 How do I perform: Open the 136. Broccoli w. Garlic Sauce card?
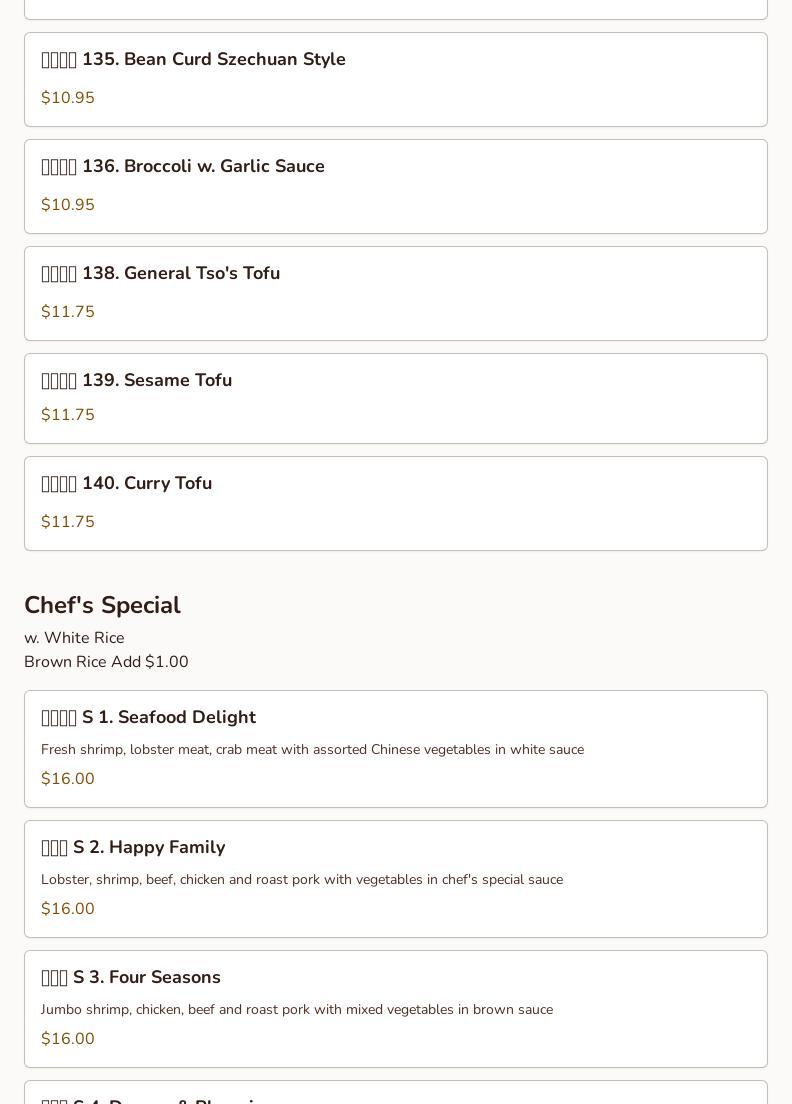(x=396, y=187)
